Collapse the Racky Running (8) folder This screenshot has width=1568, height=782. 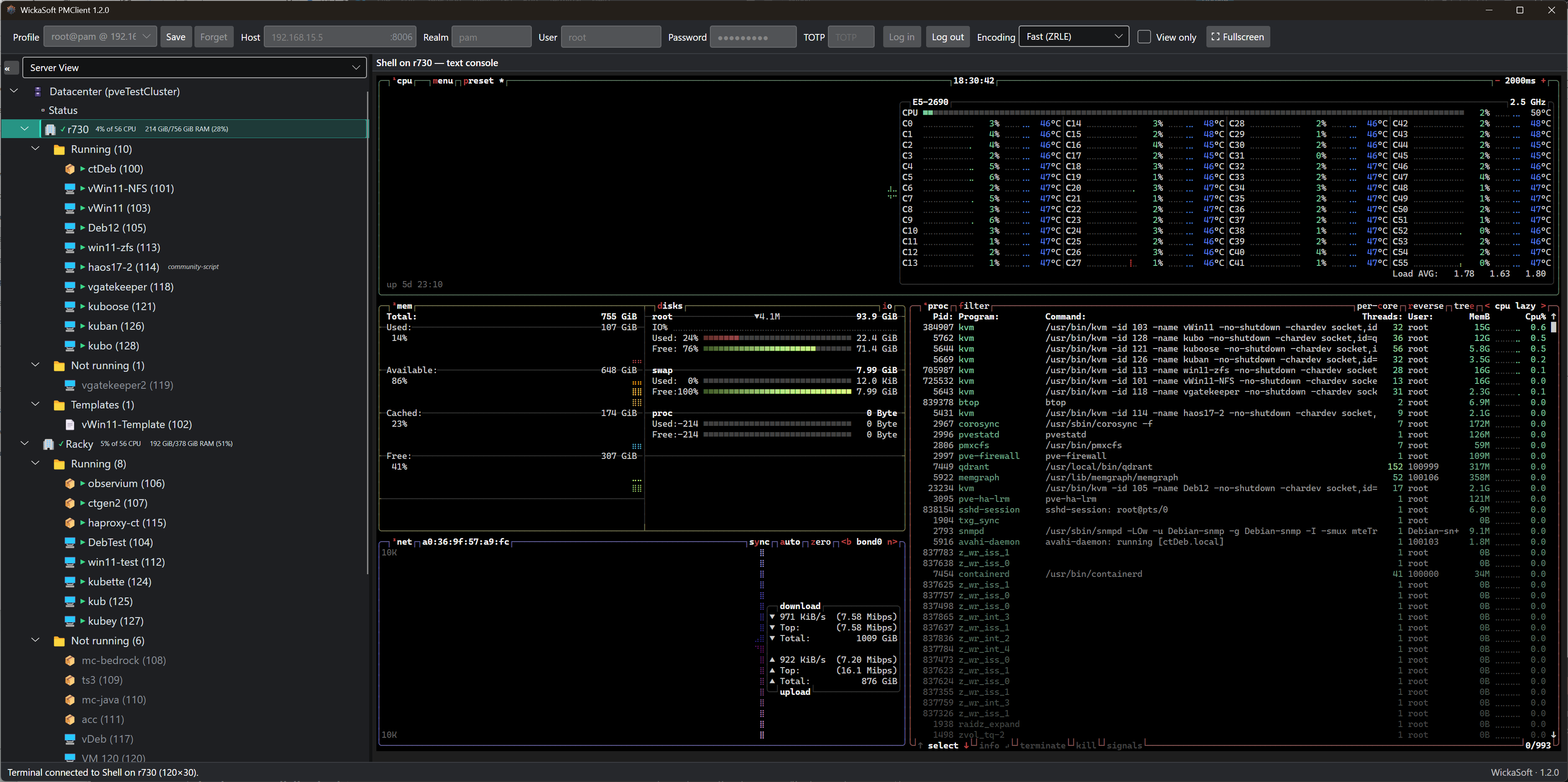[x=36, y=464]
